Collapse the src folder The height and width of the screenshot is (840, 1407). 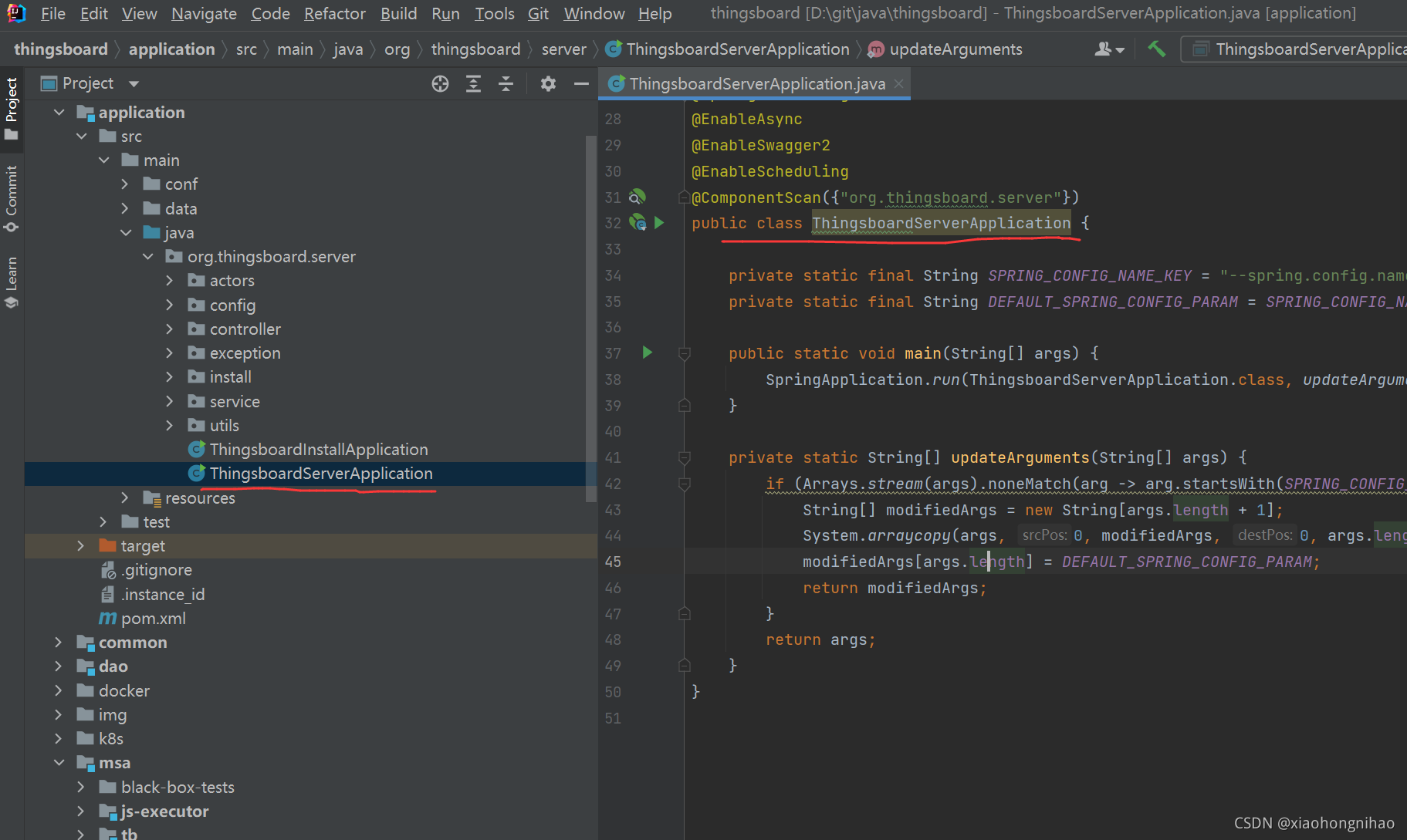point(81,137)
